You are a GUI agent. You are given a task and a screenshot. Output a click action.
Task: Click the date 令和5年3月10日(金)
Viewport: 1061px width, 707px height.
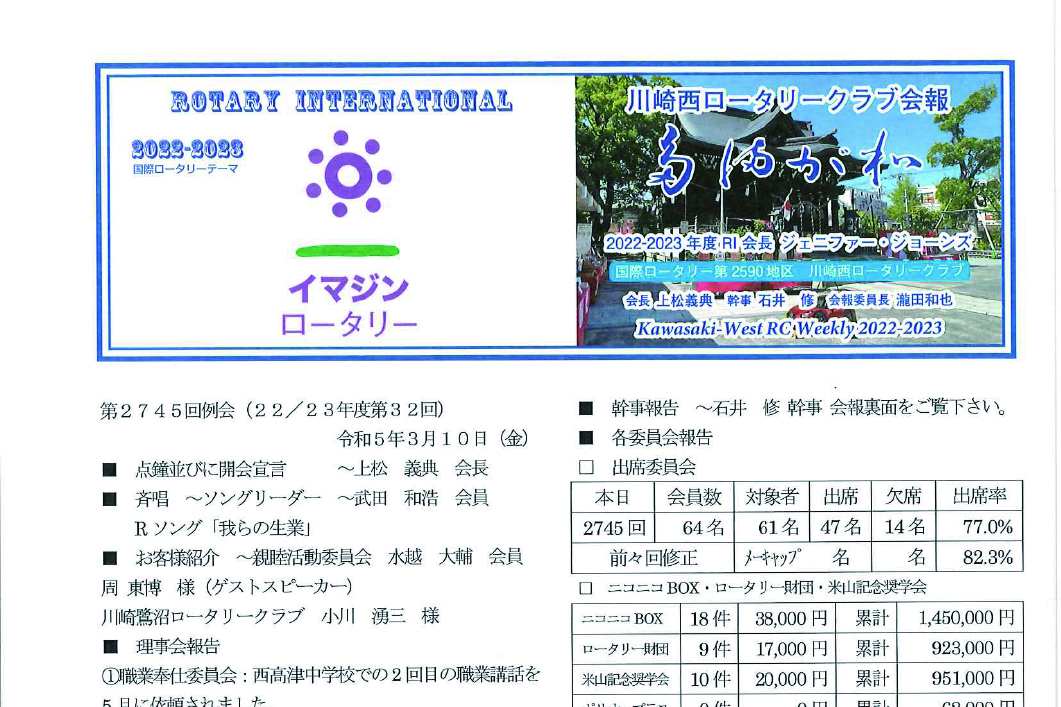click(433, 439)
